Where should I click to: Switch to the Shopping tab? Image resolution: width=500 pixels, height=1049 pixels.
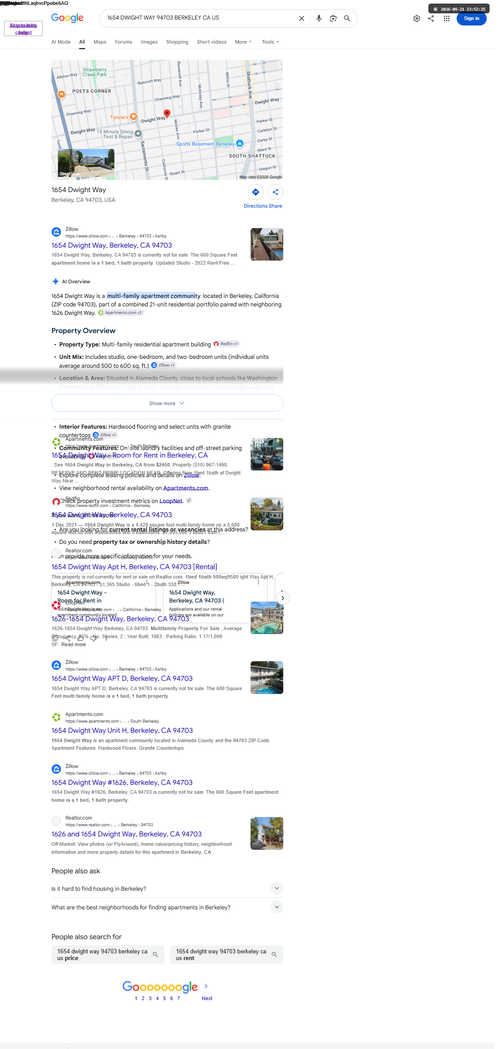click(x=177, y=41)
